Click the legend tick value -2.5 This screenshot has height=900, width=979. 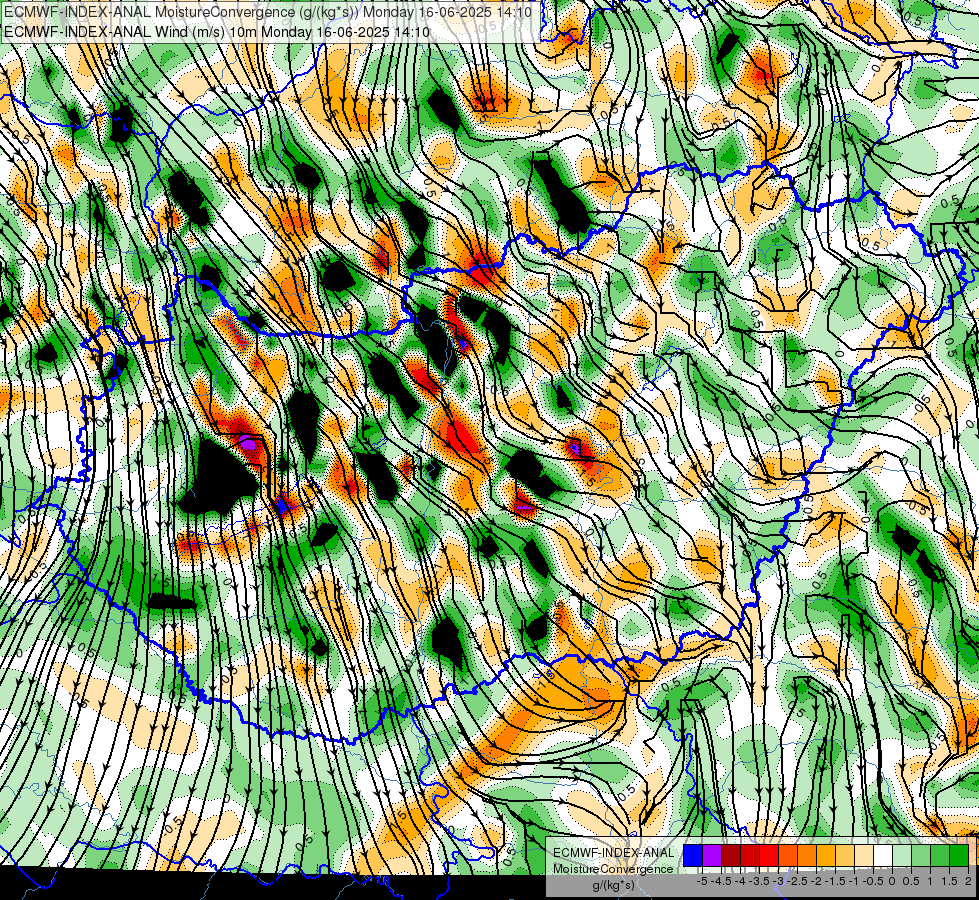(x=798, y=881)
